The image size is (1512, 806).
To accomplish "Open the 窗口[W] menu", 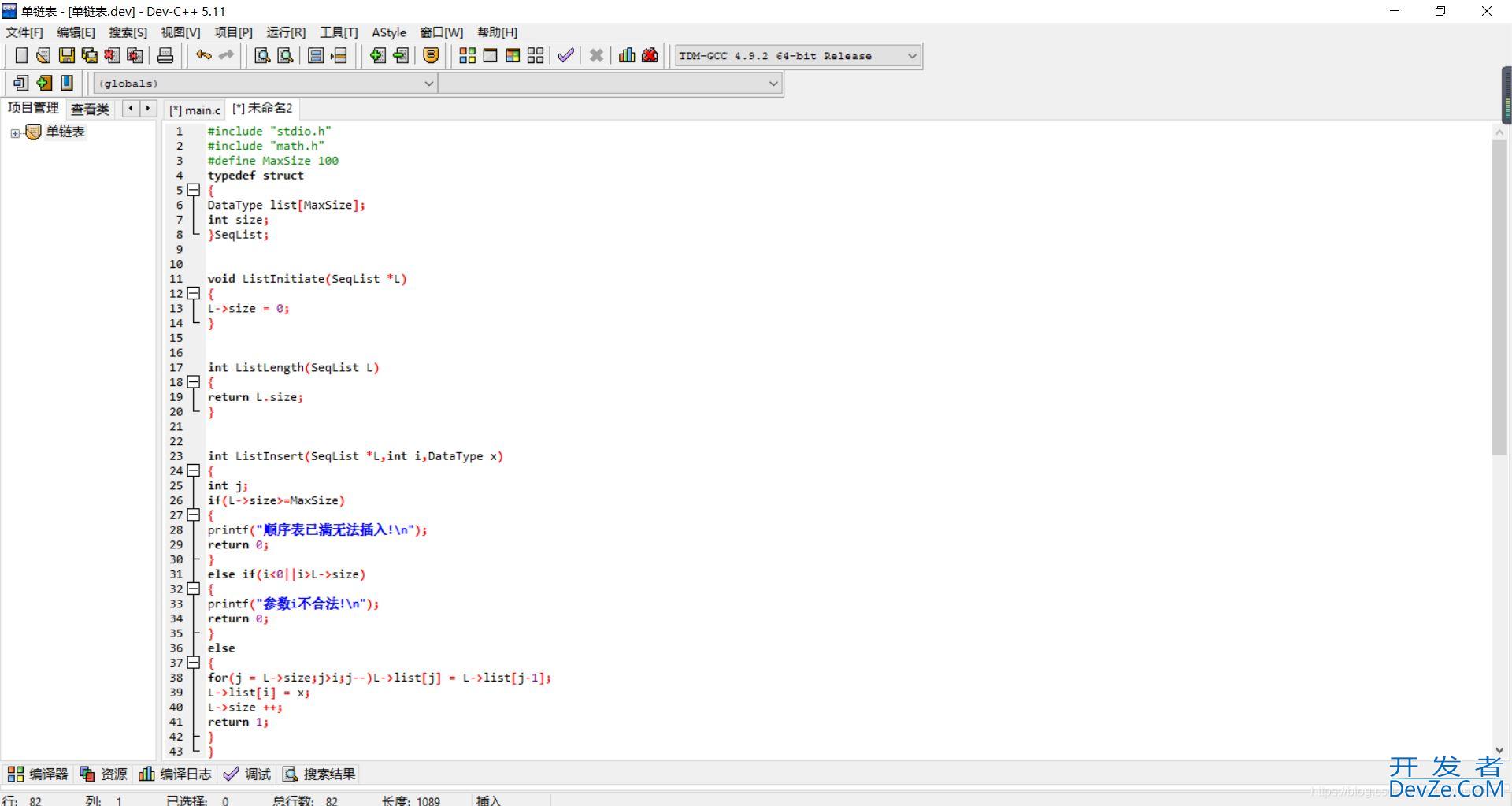I will click(x=441, y=32).
